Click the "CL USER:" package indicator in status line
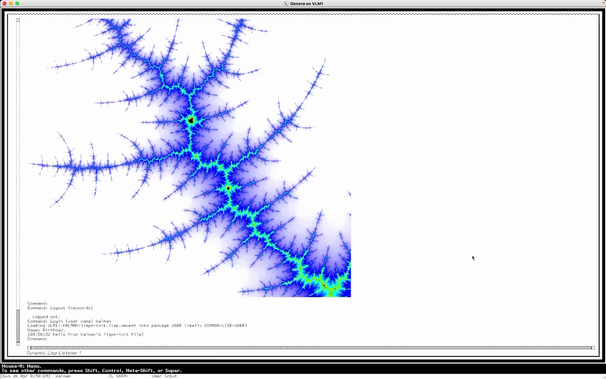Viewport: 606px width, 379px height. [118, 376]
